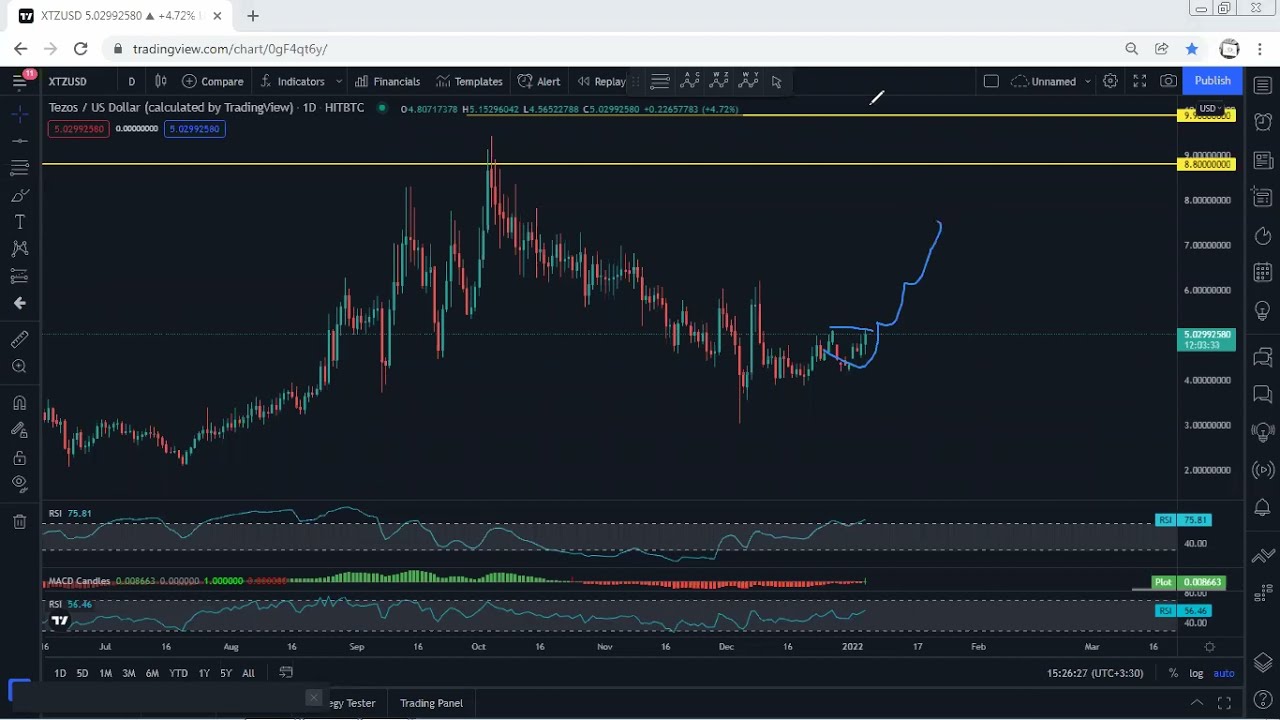Toggle lock all drawing tools
Screen dimensions: 1280x720
coord(19,457)
